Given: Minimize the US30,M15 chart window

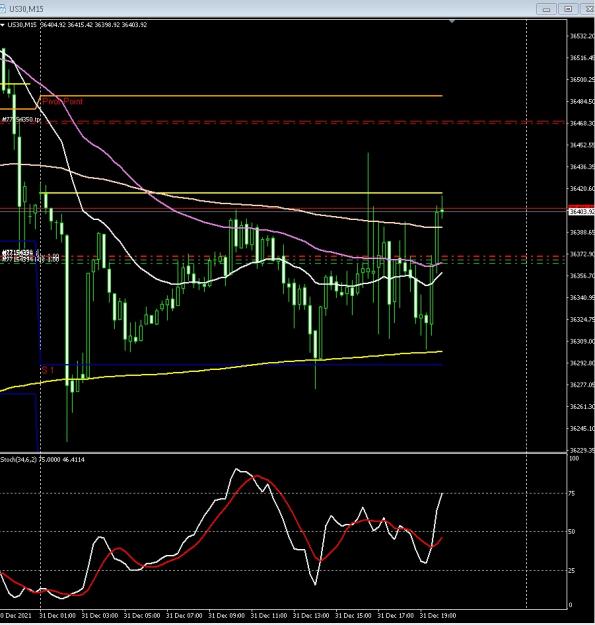Looking at the screenshot, I should click(546, 9).
